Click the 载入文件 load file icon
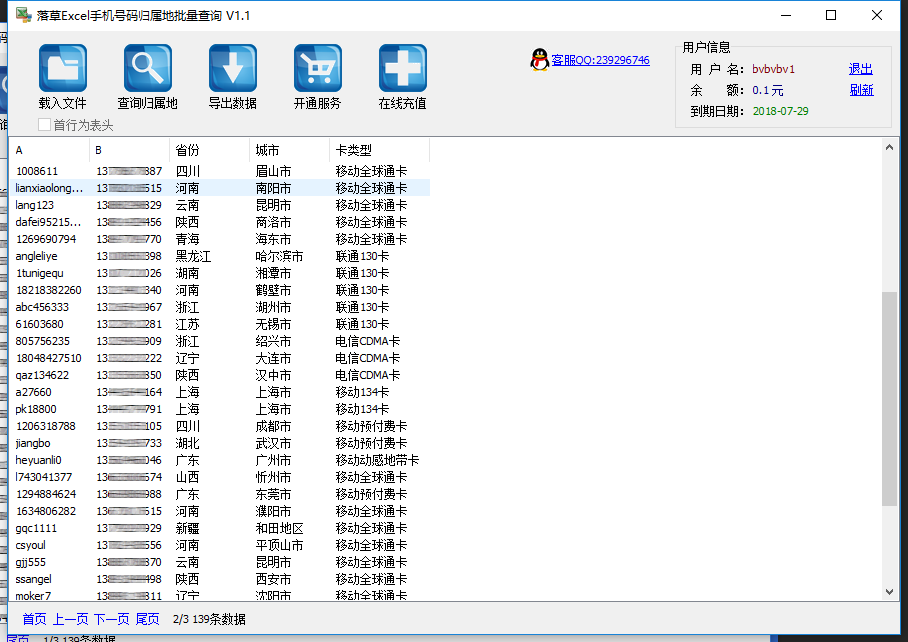 click(62, 69)
